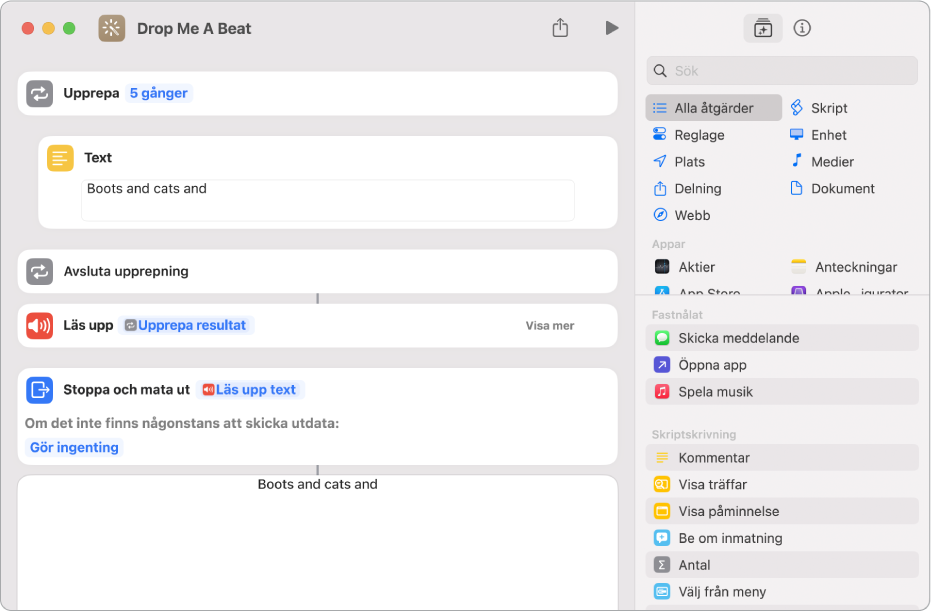Share the Drop Me A Beat shortcut
The width and height of the screenshot is (931, 612).
[560, 27]
